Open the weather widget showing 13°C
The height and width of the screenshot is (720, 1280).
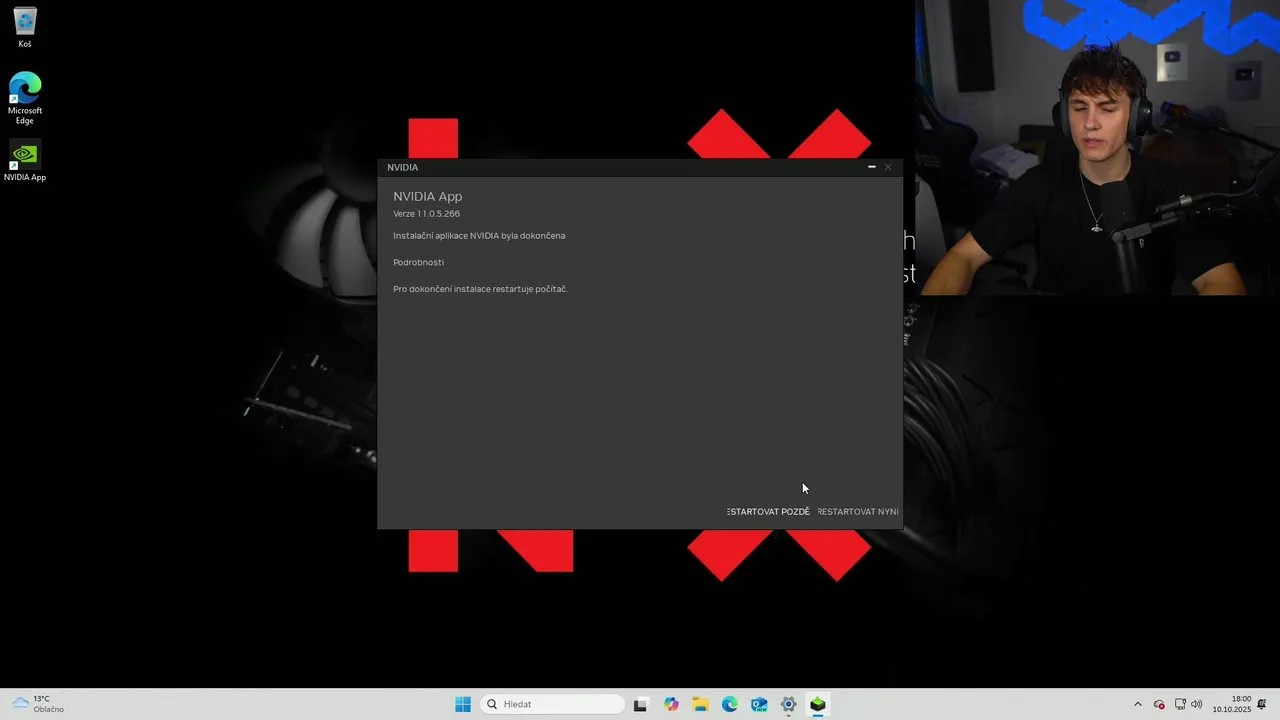click(38, 704)
